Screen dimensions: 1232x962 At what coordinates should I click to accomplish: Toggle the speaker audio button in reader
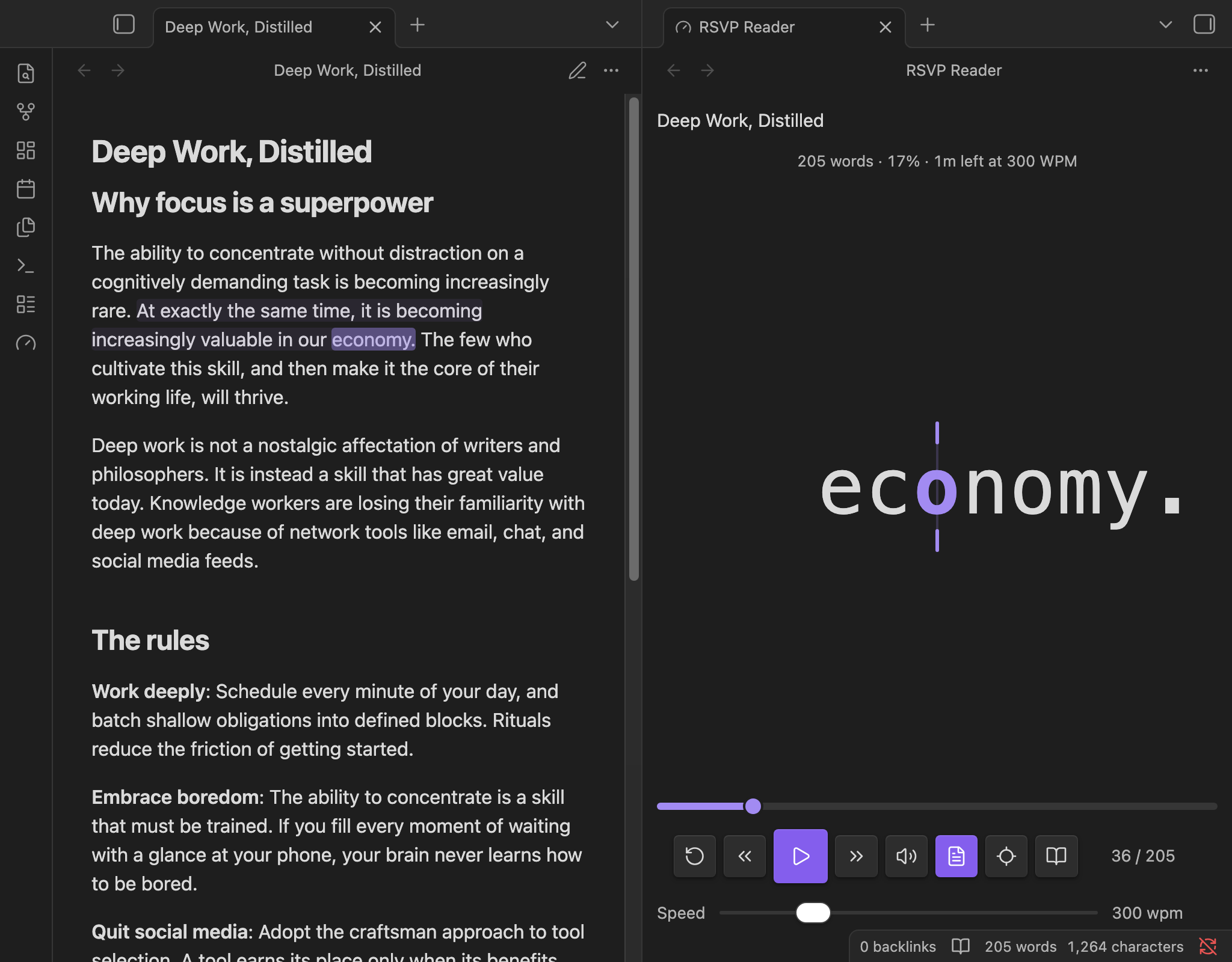point(907,856)
